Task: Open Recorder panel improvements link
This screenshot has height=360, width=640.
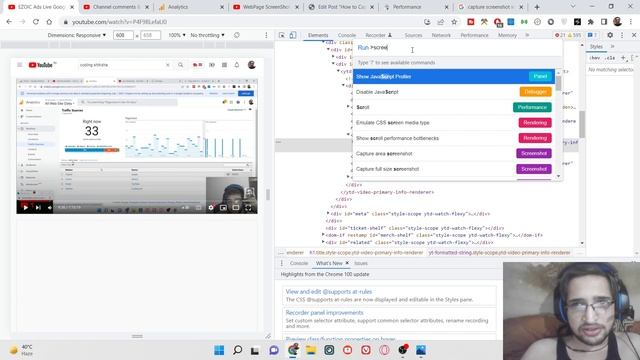Action: click(x=324, y=313)
